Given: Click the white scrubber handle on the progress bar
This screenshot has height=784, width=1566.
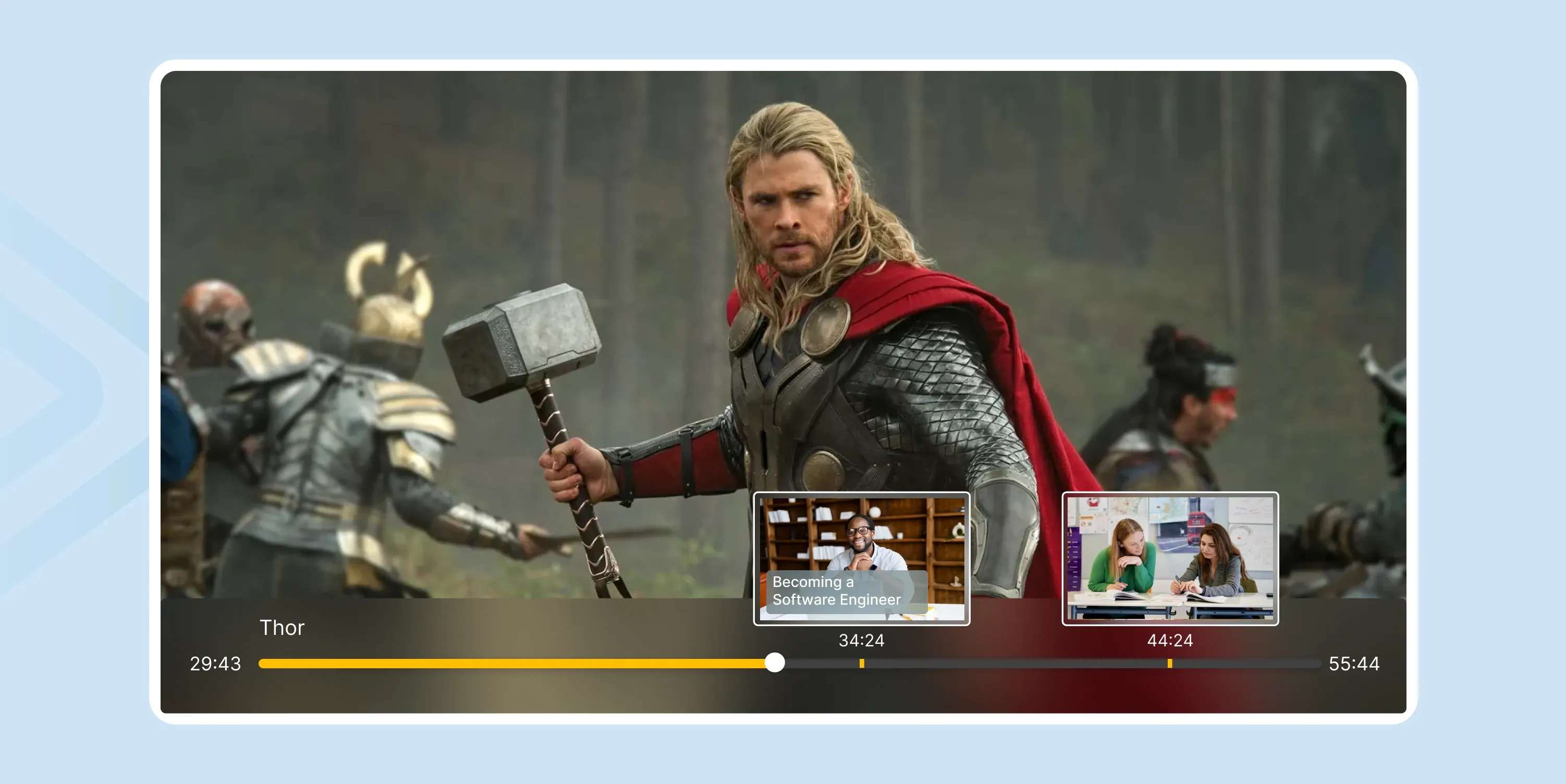Looking at the screenshot, I should (775, 663).
